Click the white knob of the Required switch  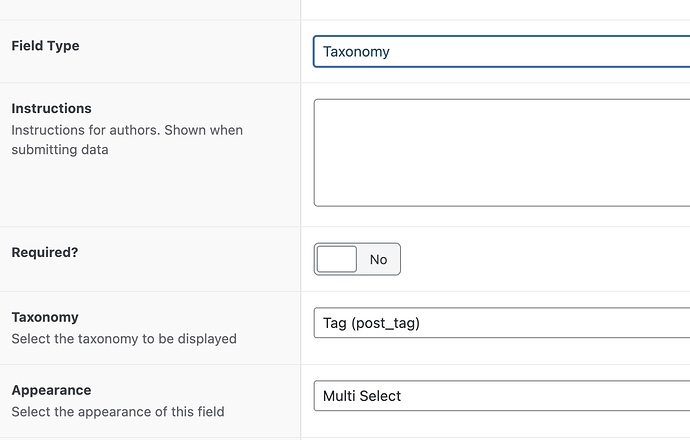coord(337,259)
